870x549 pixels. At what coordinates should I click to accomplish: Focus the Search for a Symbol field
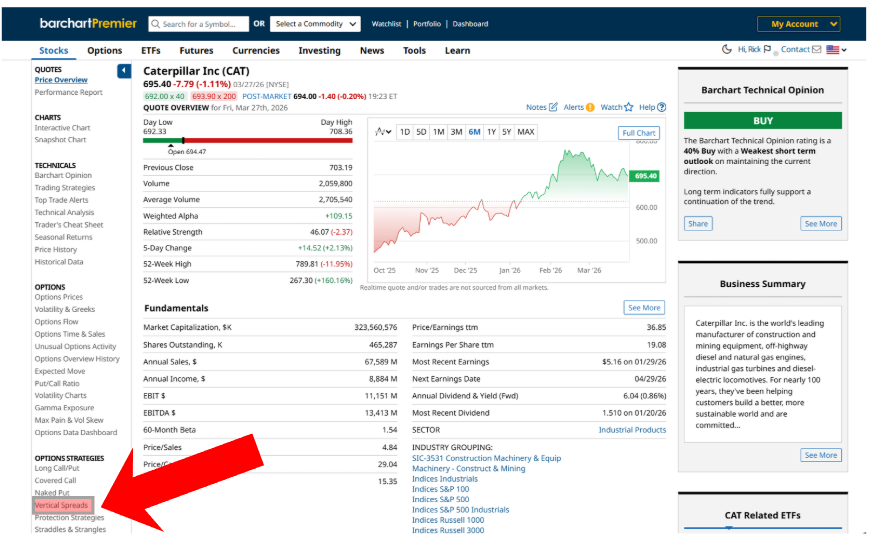[199, 24]
